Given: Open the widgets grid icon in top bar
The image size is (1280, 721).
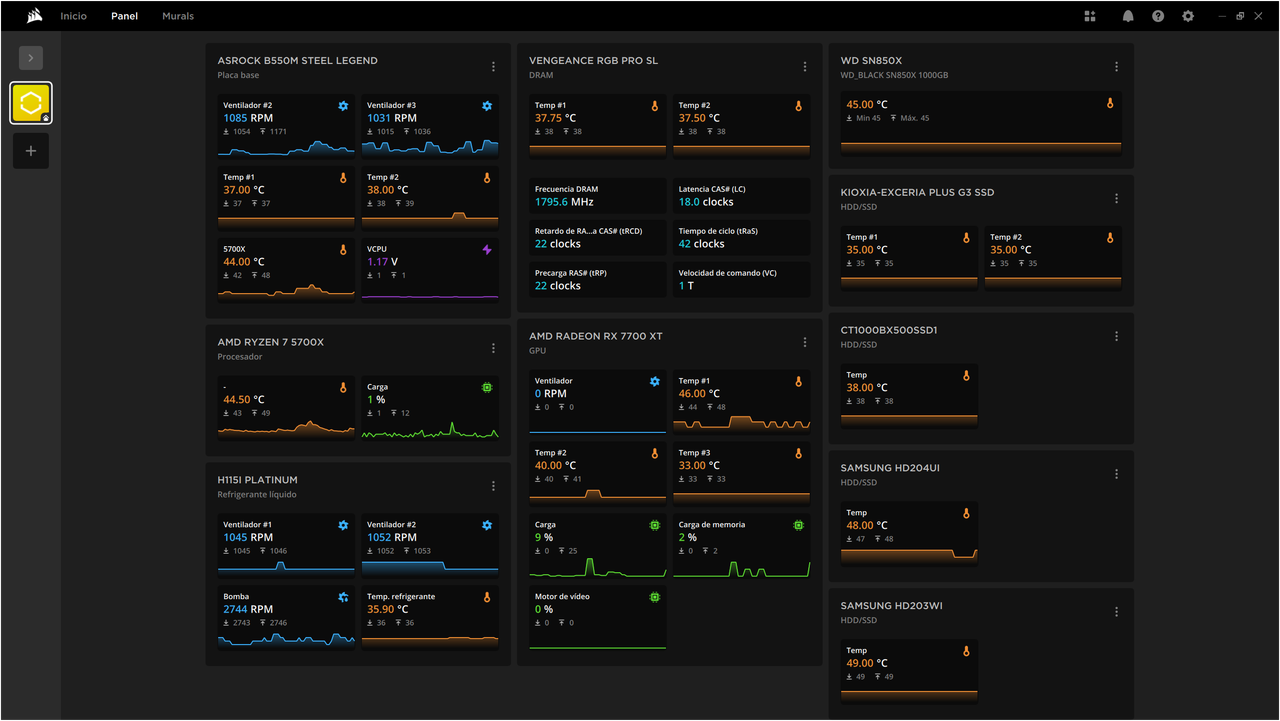Looking at the screenshot, I should 1090,16.
